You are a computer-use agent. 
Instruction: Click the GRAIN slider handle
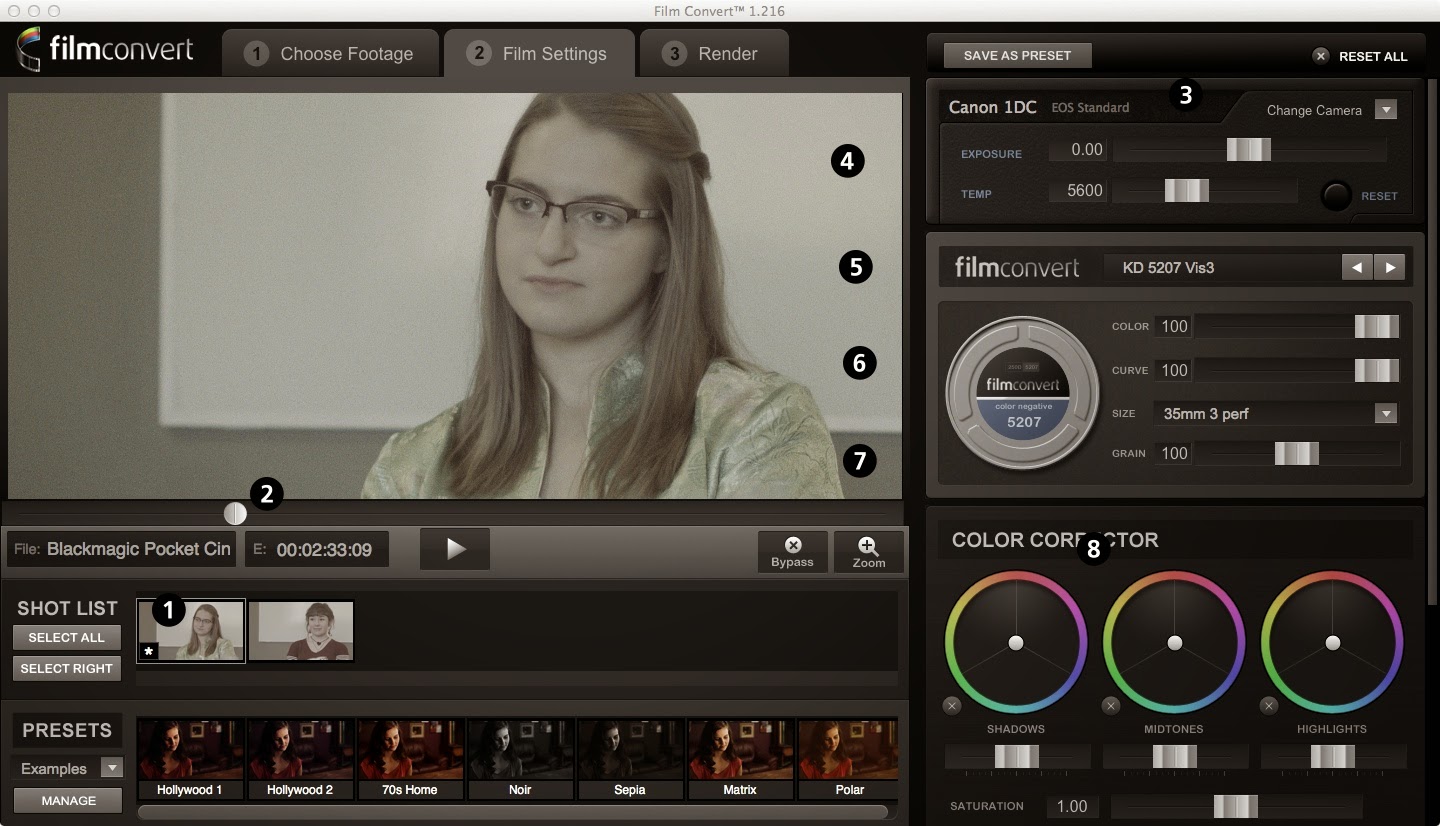[1297, 454]
